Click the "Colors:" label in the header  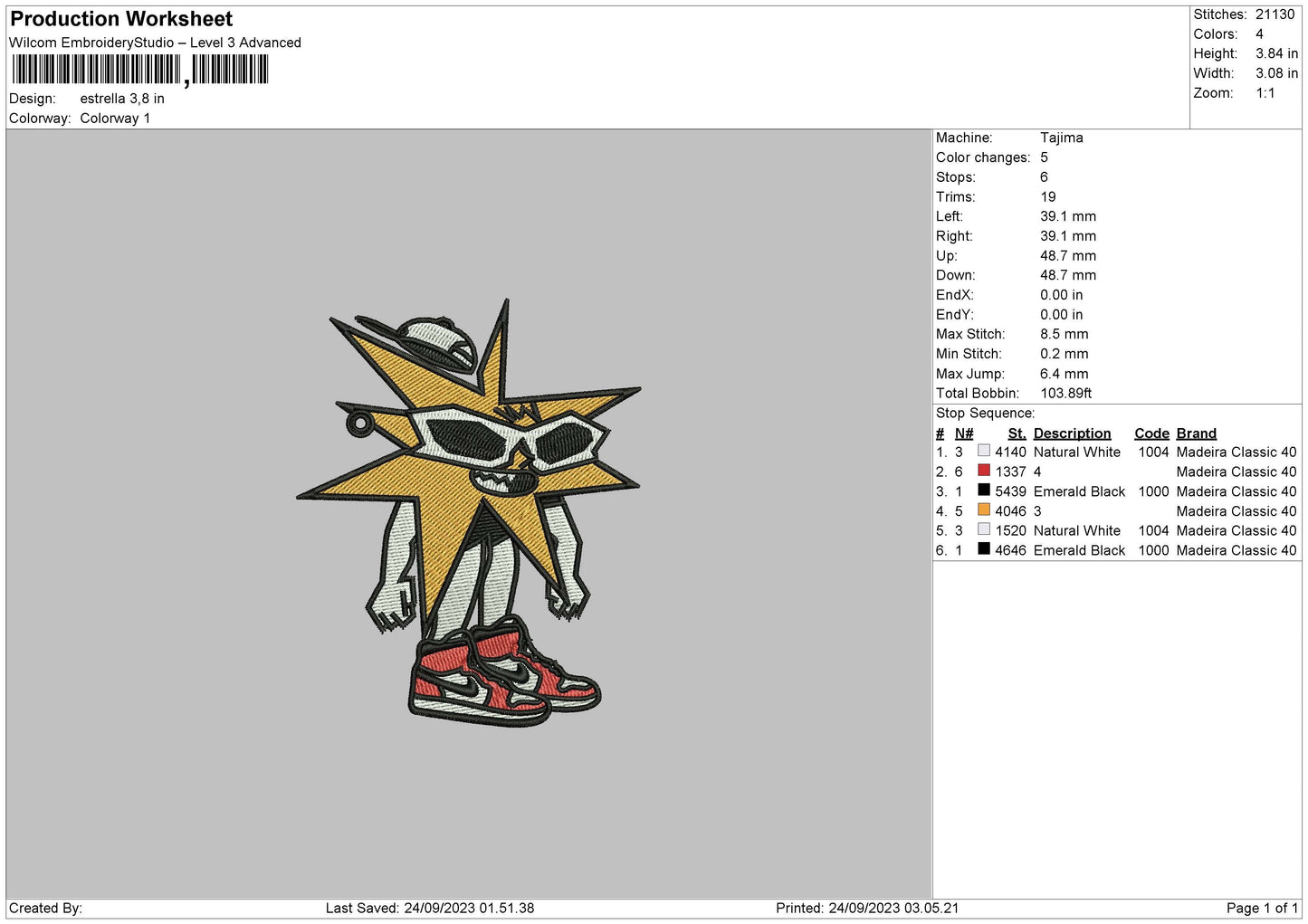coord(1216,34)
